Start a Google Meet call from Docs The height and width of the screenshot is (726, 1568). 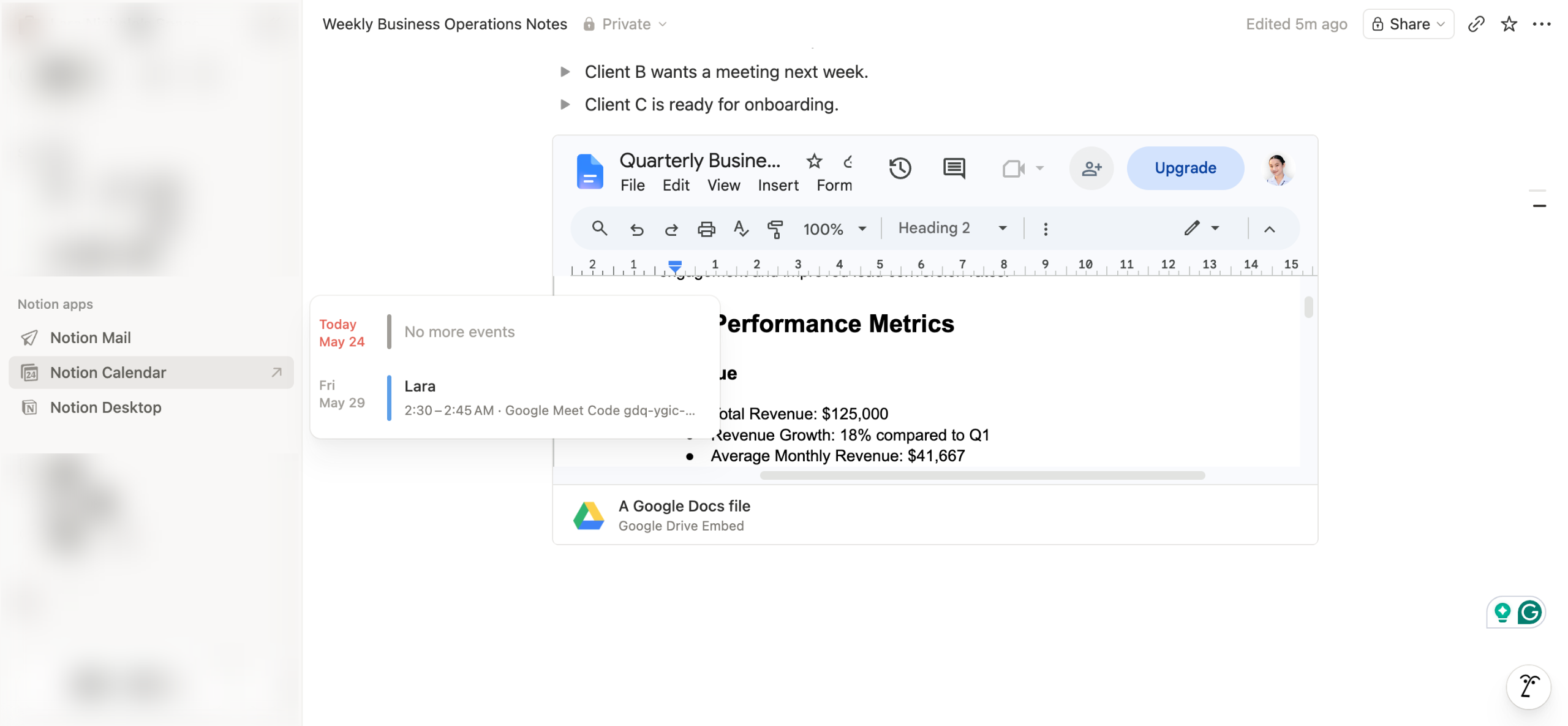[x=1014, y=168]
